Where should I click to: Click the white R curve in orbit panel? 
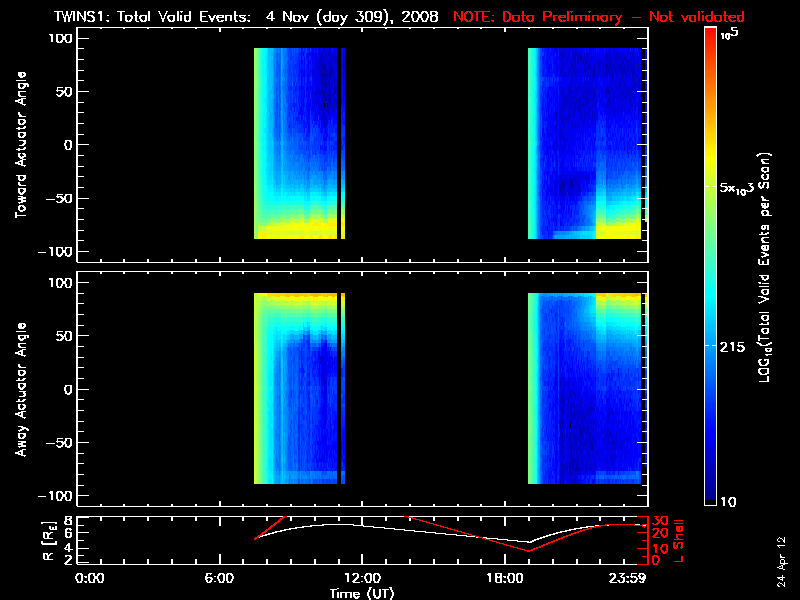tap(400, 527)
